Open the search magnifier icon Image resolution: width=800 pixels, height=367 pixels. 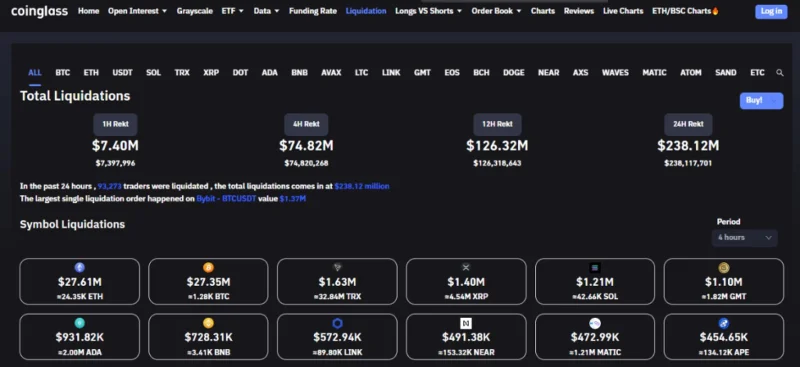tap(780, 73)
